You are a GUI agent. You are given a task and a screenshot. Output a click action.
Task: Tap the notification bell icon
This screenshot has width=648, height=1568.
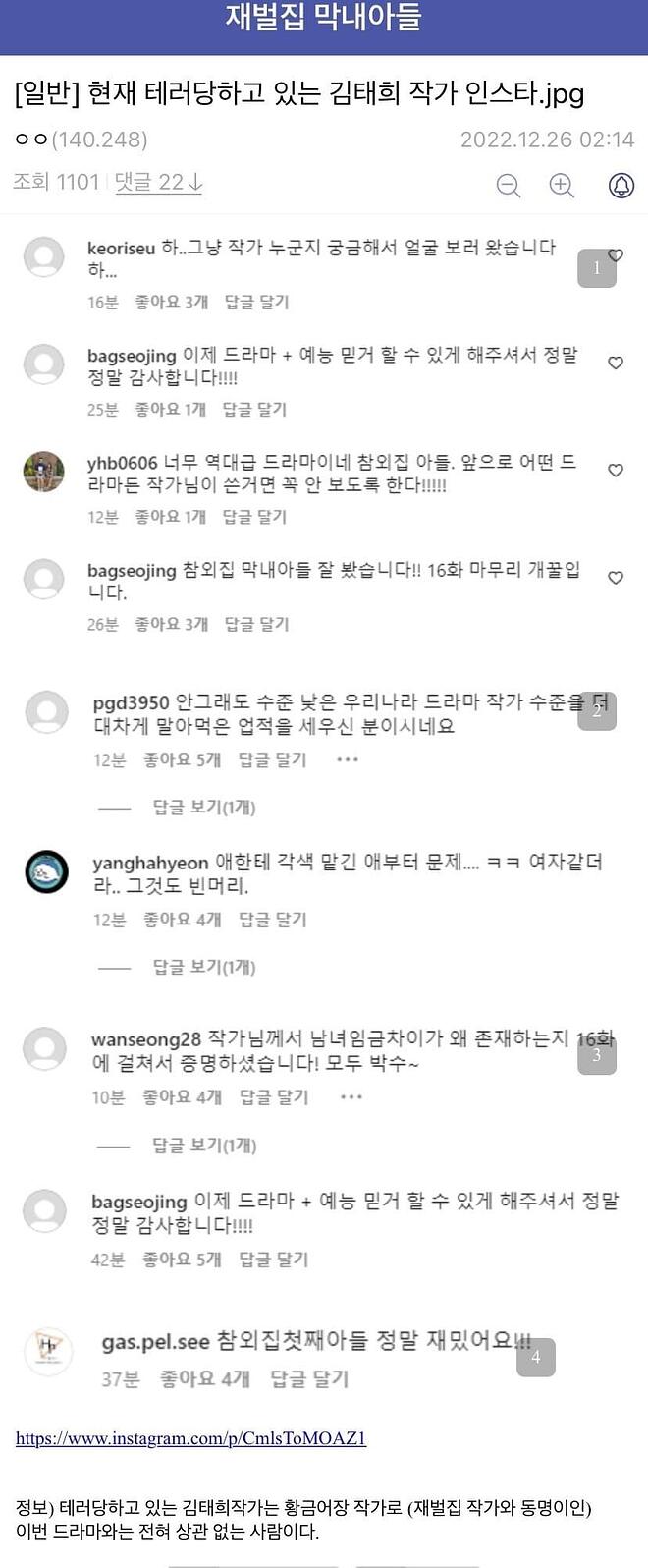621,185
